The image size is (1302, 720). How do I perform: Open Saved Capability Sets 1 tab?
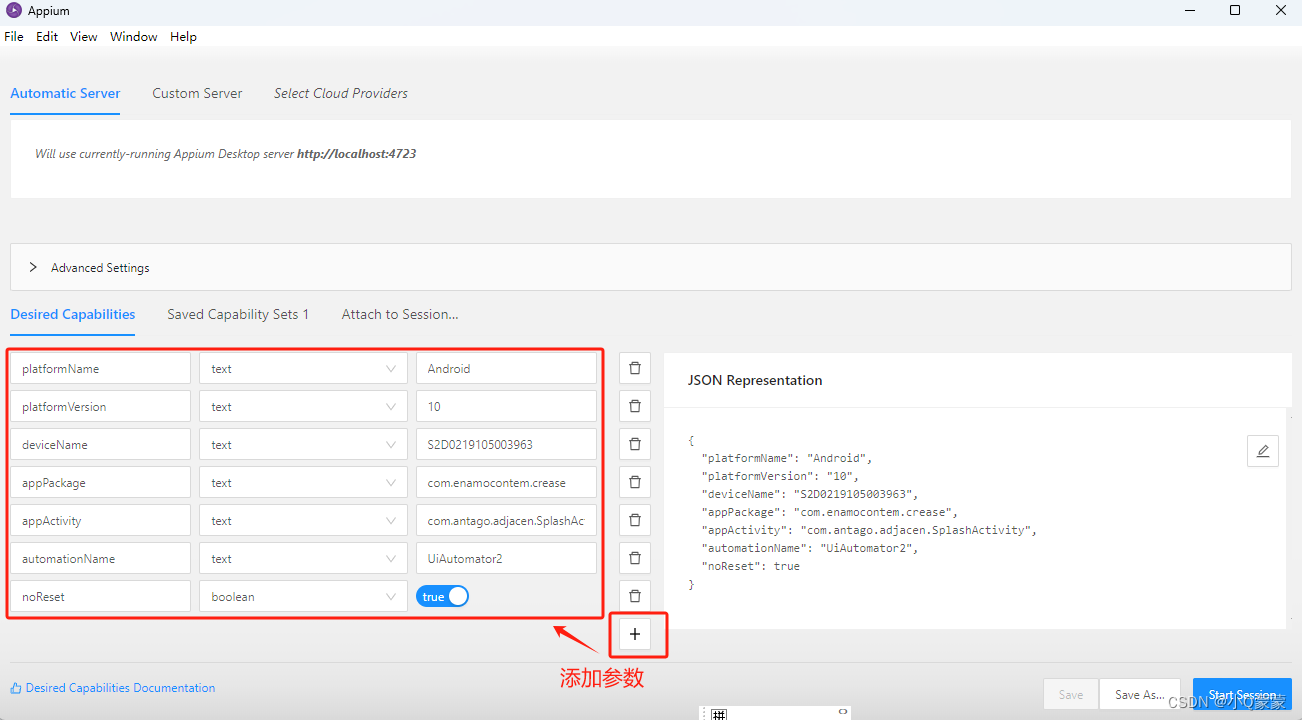click(x=238, y=314)
